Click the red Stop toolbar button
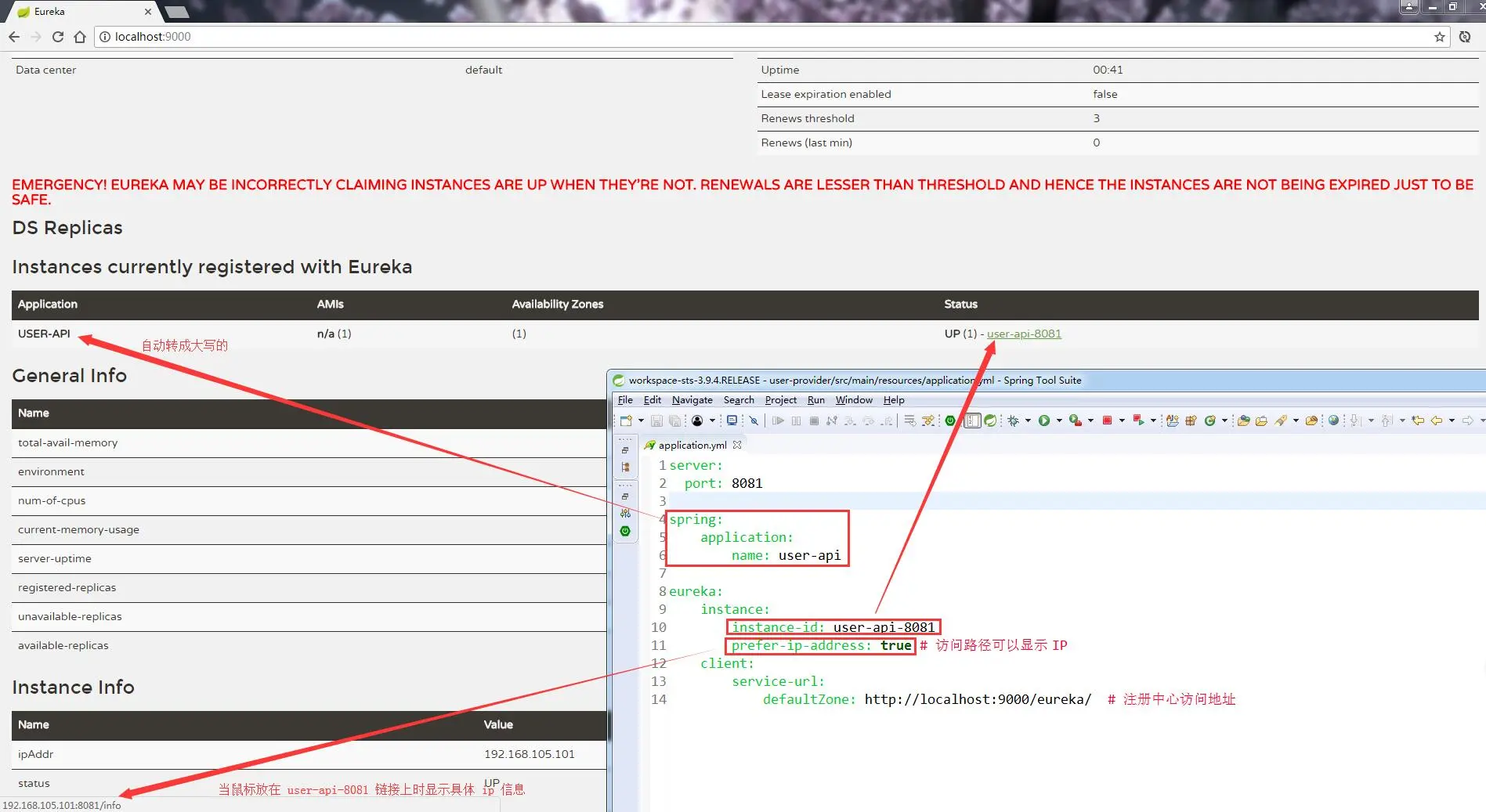Screen dimensions: 1486x812 click(x=1107, y=420)
